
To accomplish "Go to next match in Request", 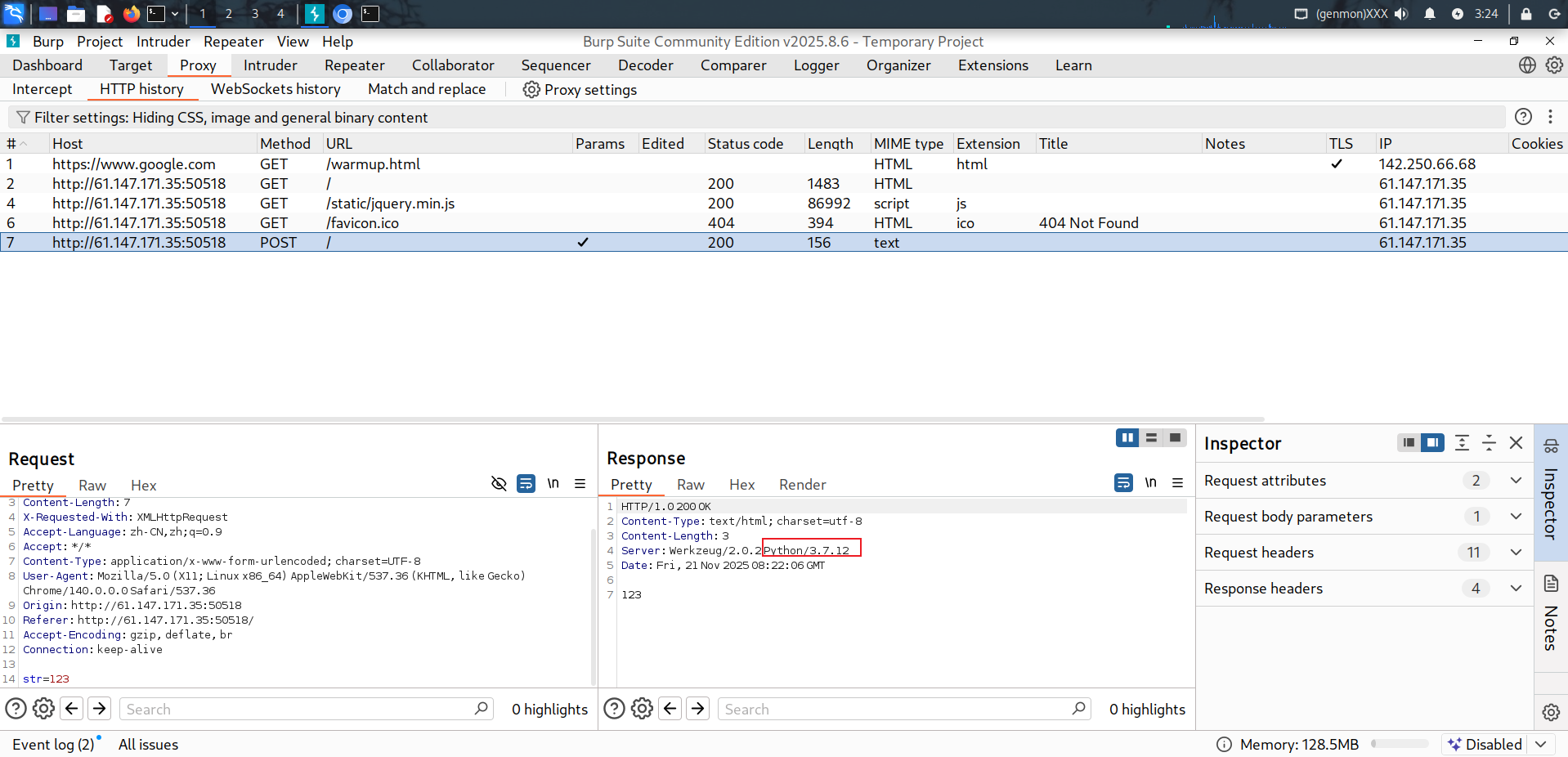I will coord(100,709).
